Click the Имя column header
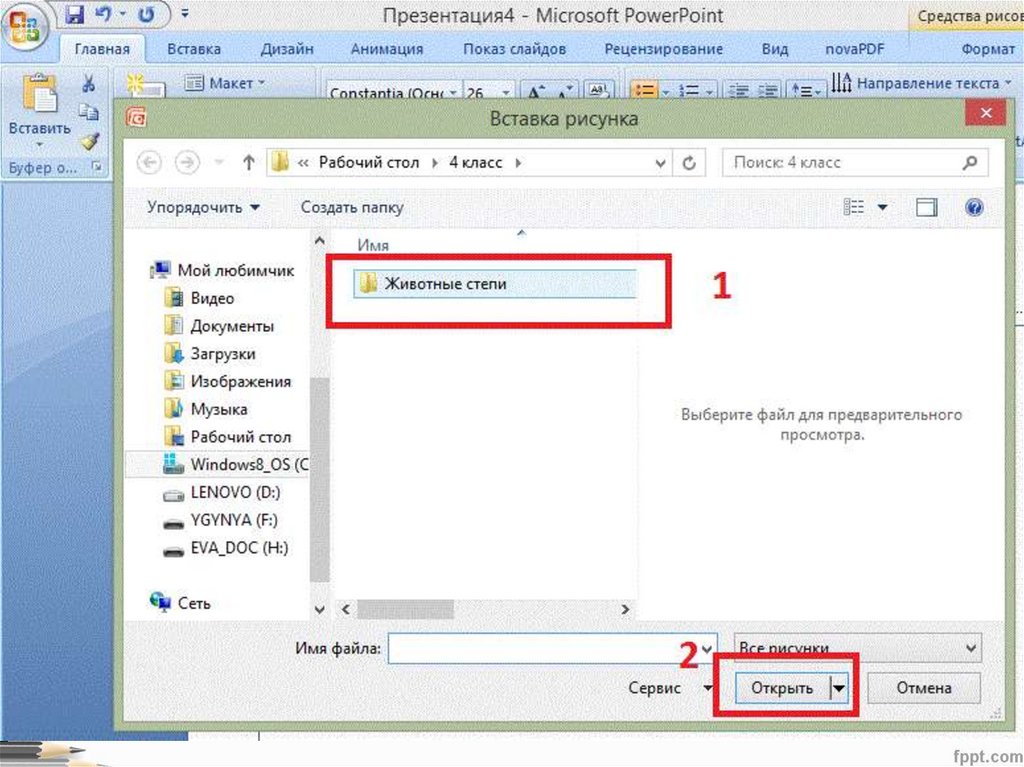Viewport: 1024px width, 767px height. [373, 245]
